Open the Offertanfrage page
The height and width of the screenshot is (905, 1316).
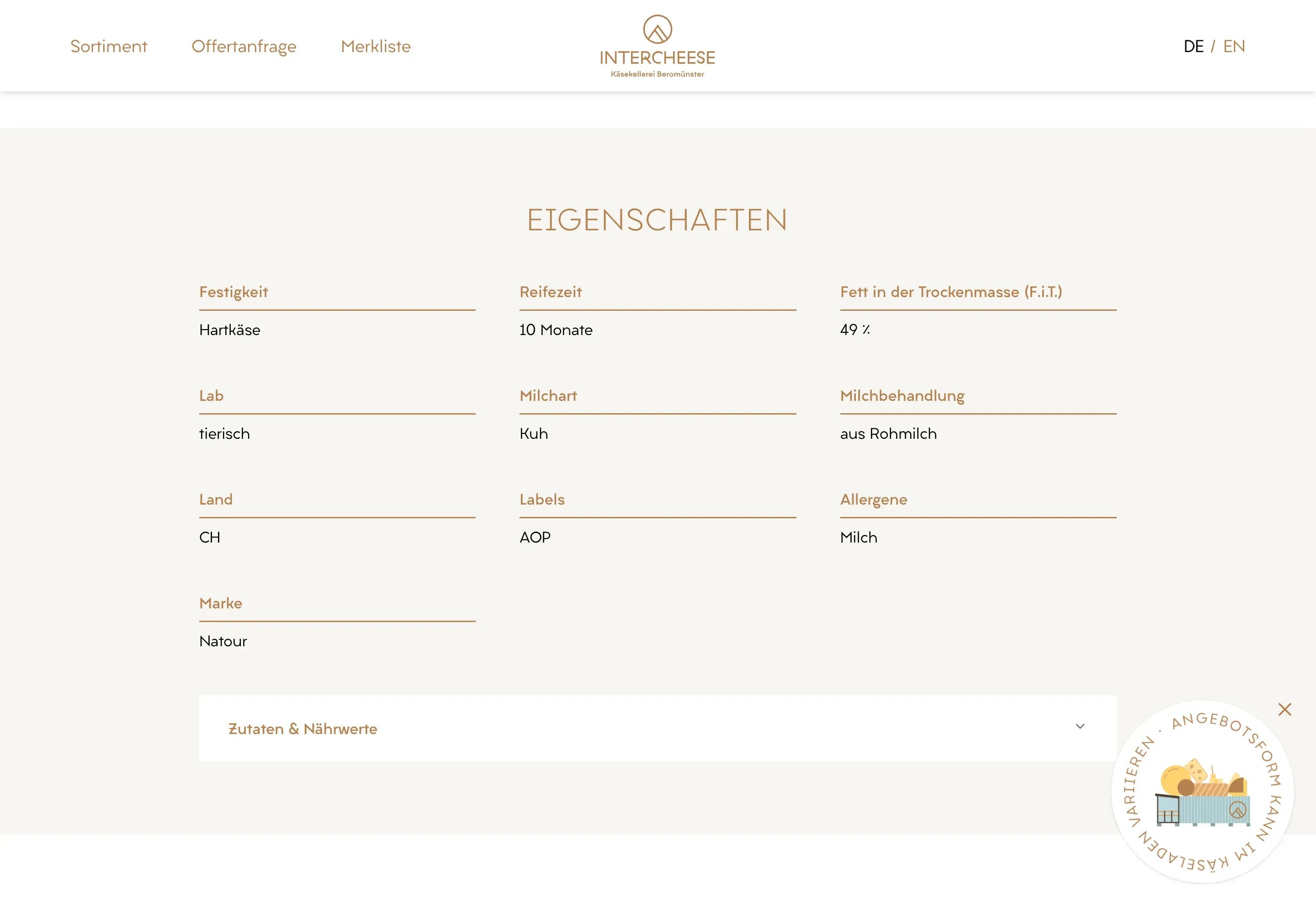tap(244, 47)
